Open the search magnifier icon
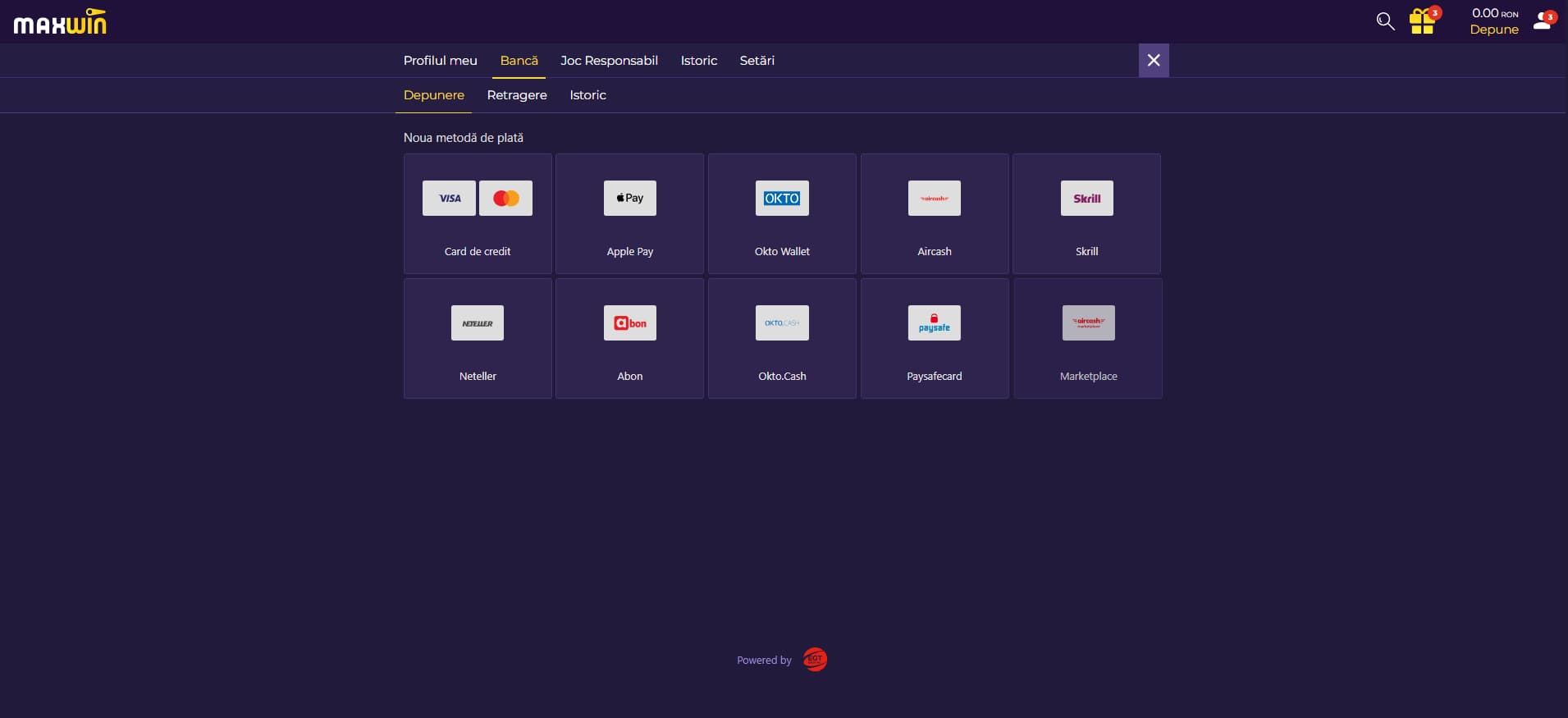1568x718 pixels. click(x=1385, y=21)
